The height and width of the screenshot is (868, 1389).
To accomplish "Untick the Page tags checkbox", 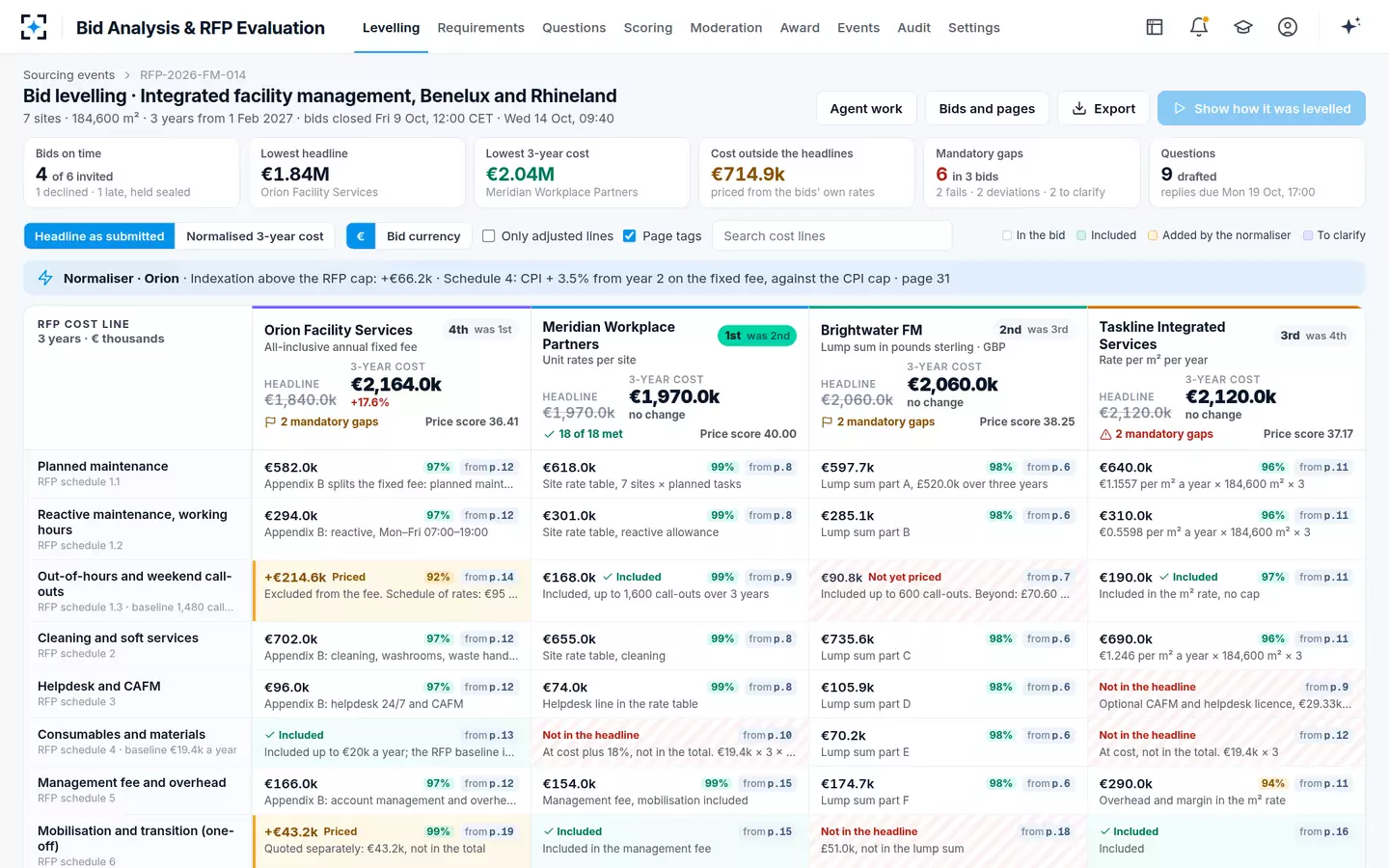I will point(630,236).
